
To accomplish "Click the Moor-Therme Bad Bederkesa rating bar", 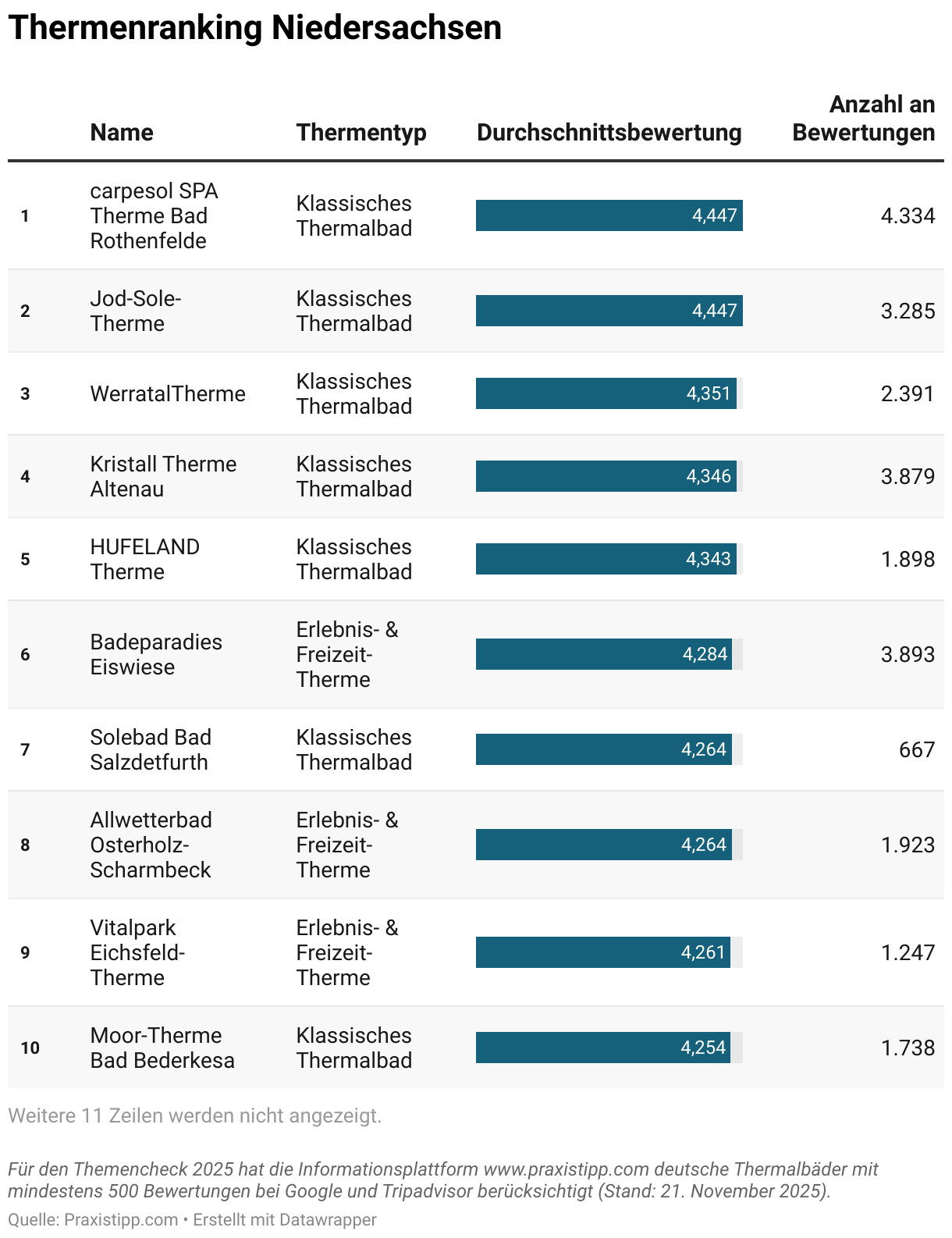I will (x=603, y=1048).
